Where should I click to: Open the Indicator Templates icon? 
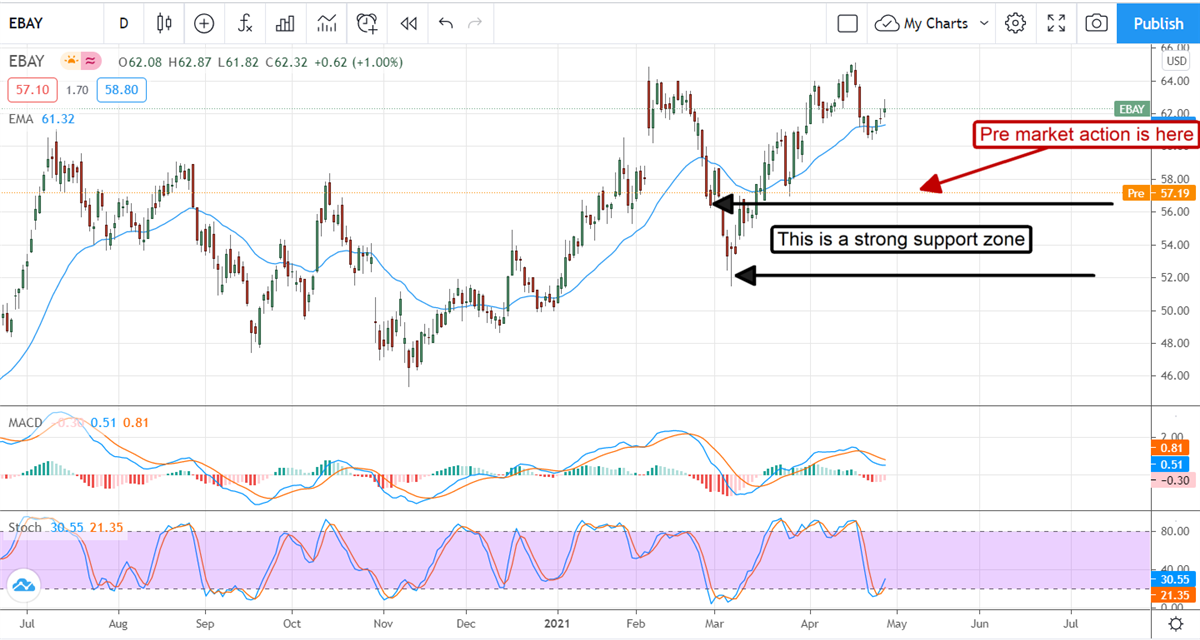click(326, 23)
